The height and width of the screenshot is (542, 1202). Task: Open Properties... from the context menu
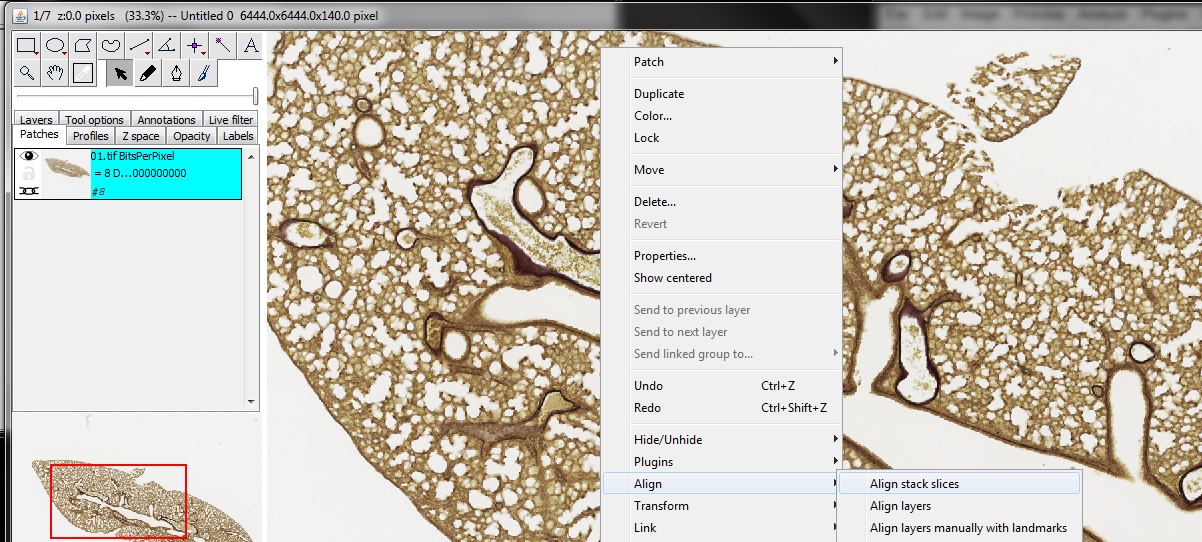point(664,256)
